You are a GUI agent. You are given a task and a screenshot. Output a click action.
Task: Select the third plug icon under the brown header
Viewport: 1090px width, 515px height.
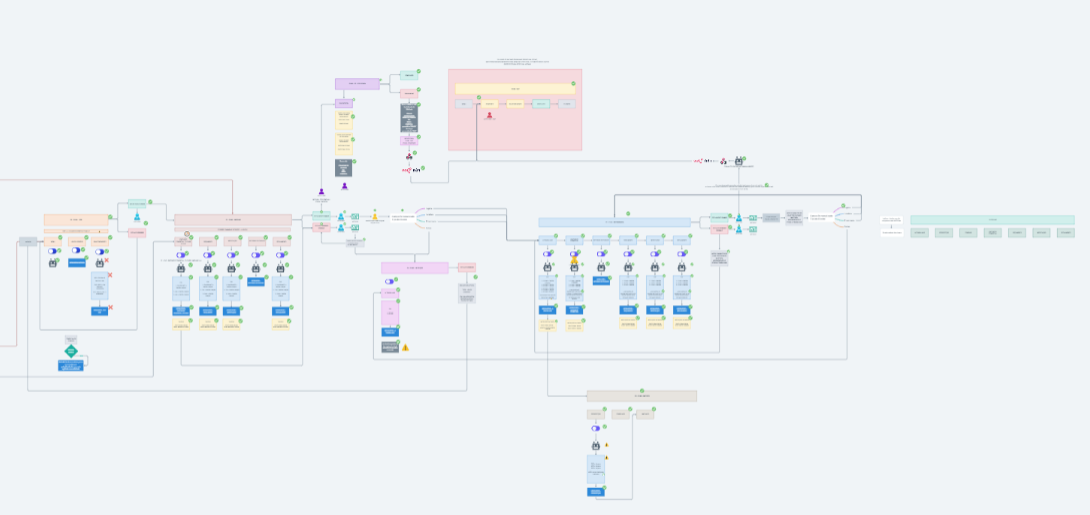(x=231, y=268)
